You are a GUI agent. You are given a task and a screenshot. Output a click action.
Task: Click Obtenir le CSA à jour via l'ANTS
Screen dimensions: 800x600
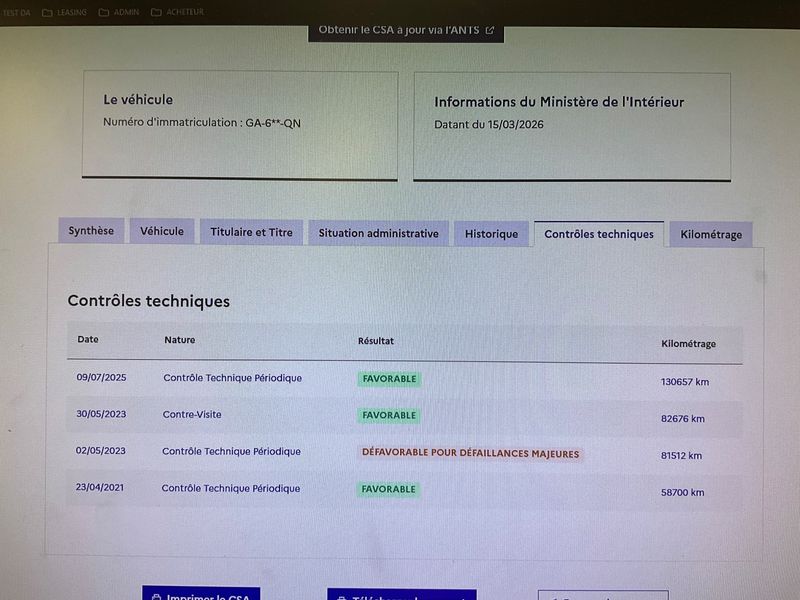[406, 32]
